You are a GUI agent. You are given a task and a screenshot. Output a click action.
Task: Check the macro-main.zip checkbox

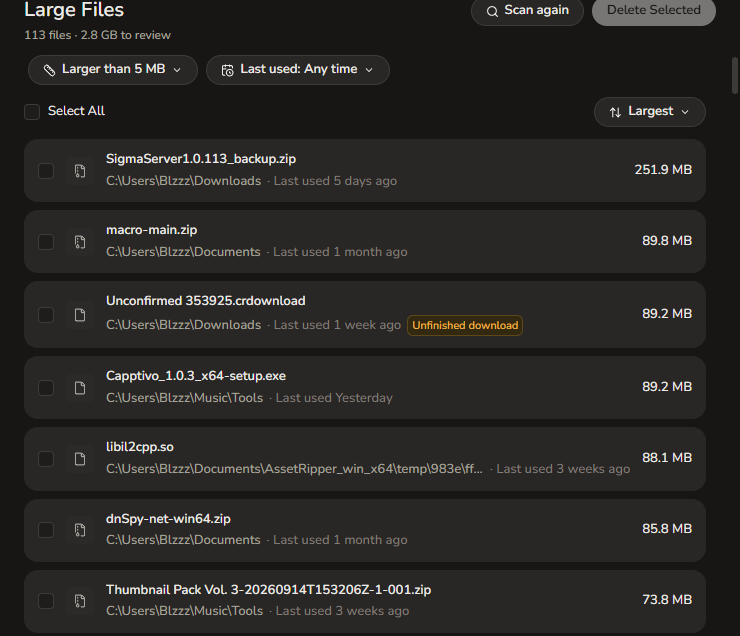(x=46, y=242)
